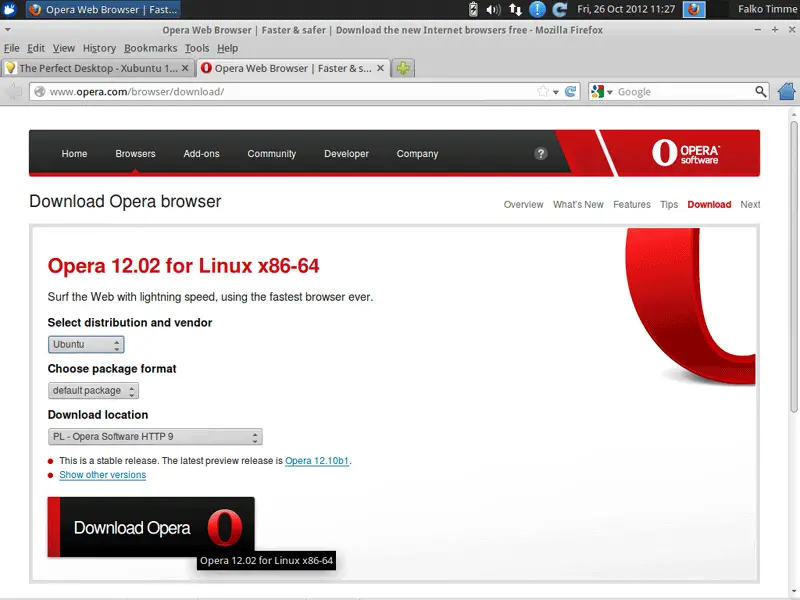Open the What's New link
Image resolution: width=800 pixels, height=600 pixels.
(578, 204)
